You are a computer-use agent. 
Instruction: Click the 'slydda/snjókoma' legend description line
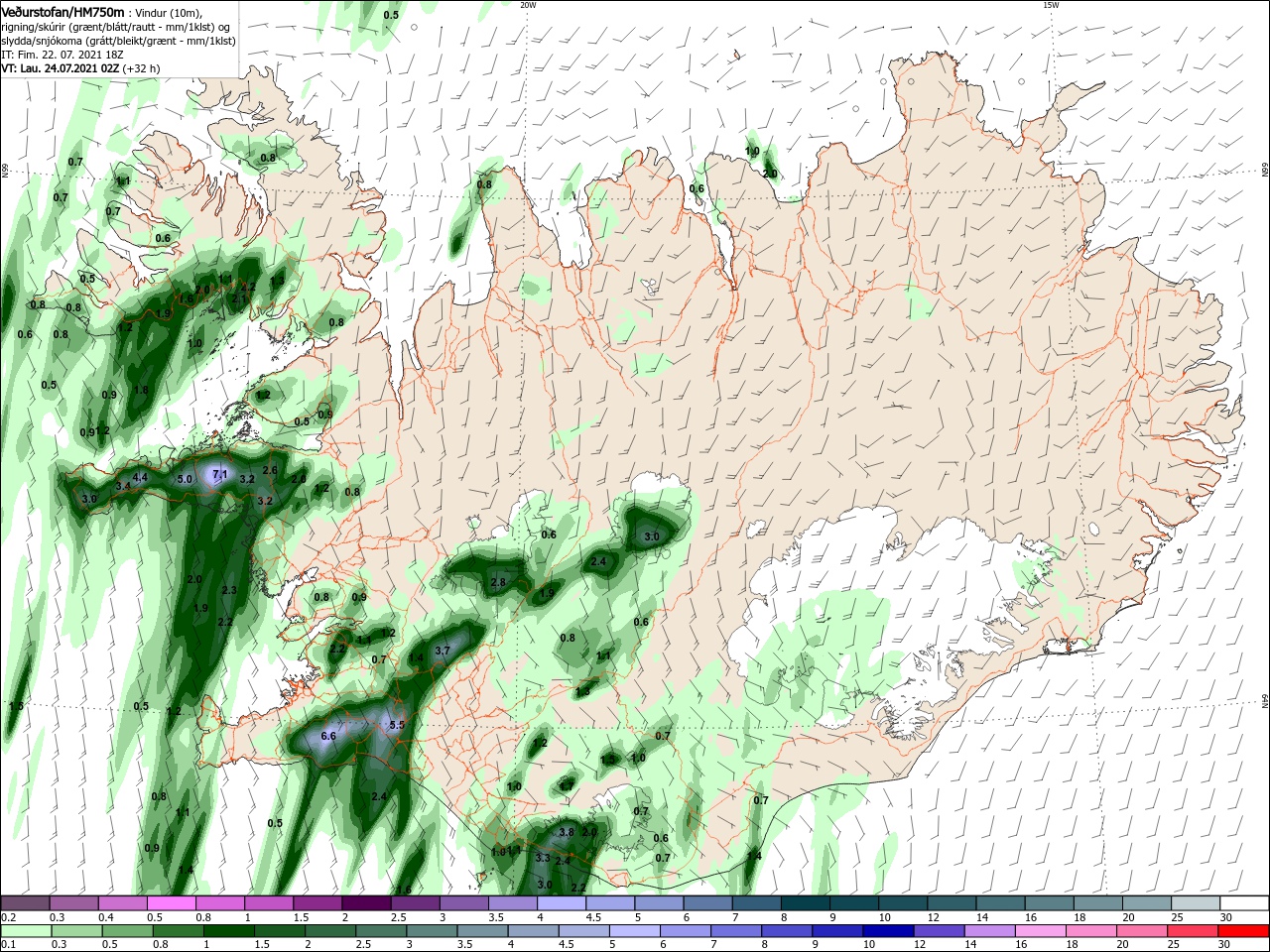[118, 41]
